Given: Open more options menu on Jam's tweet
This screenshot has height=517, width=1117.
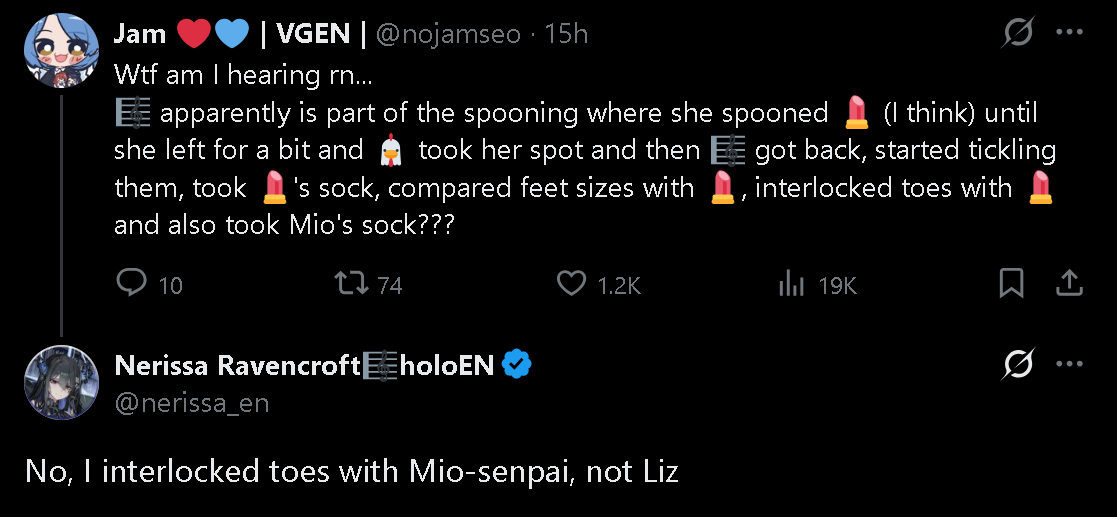Looking at the screenshot, I should [x=1069, y=33].
